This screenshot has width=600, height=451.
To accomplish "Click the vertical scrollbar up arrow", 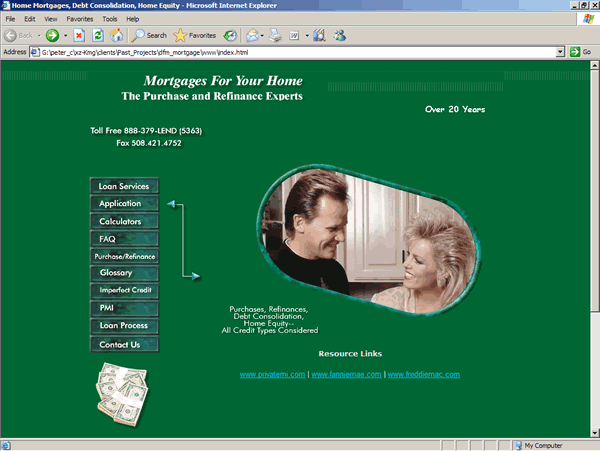I will point(595,65).
